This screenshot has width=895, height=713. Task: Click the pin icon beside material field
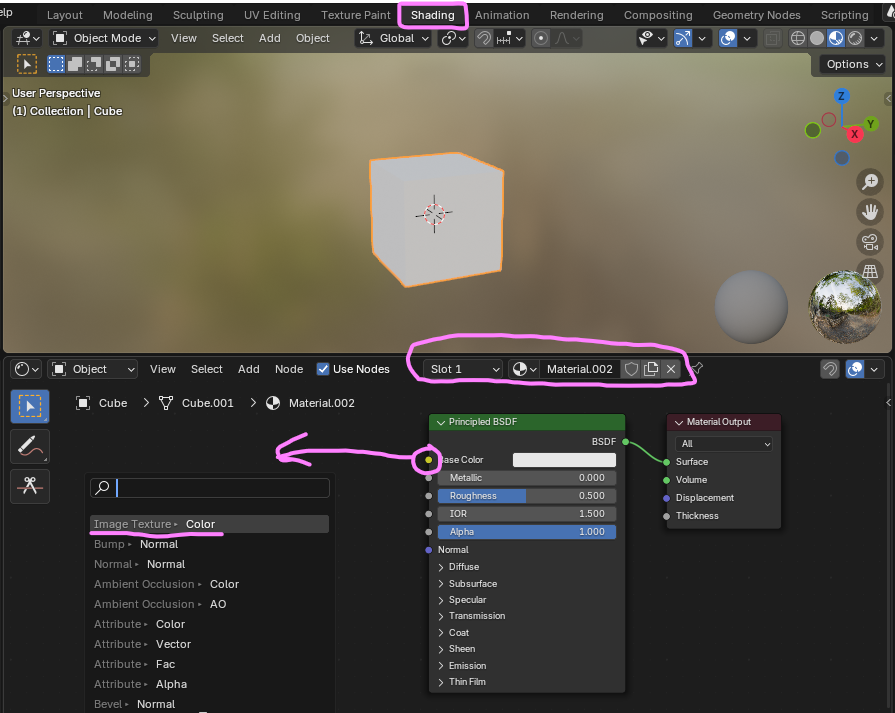pyautogui.click(x=697, y=369)
